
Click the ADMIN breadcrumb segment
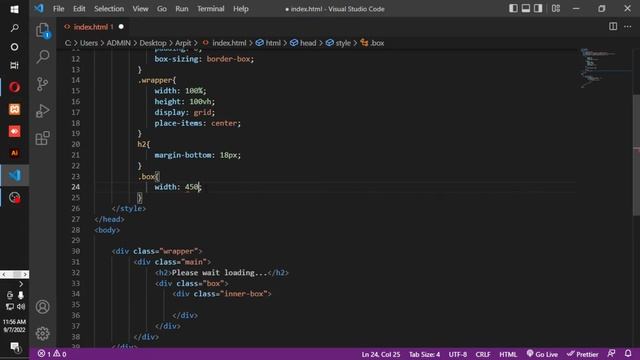point(118,43)
